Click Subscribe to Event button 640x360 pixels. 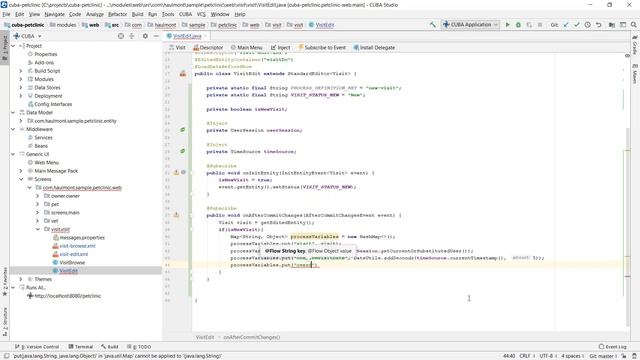click(x=322, y=48)
